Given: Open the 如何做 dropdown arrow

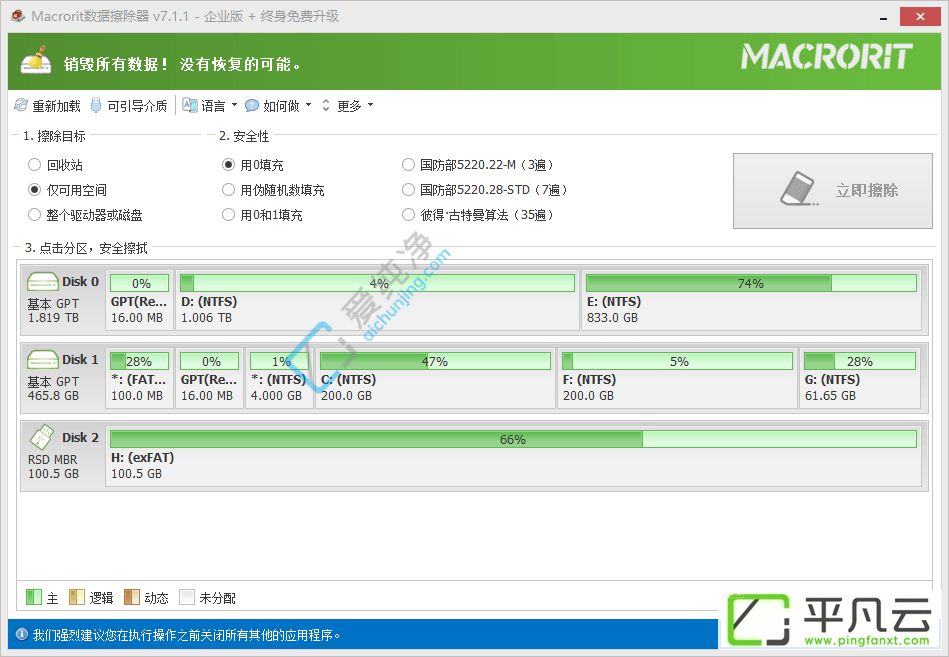Looking at the screenshot, I should tap(308, 105).
